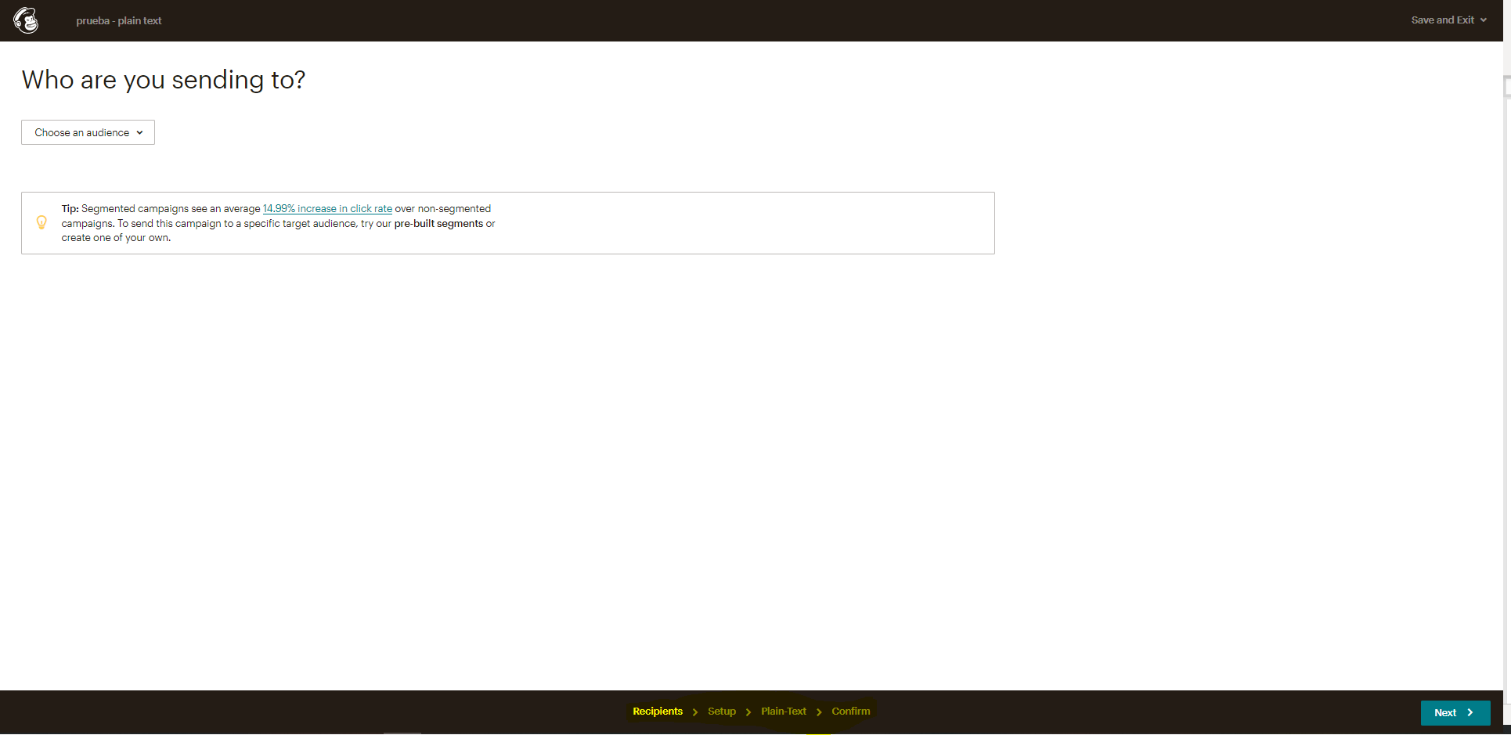
Task: Open the Plain-Text step
Action: point(784,711)
